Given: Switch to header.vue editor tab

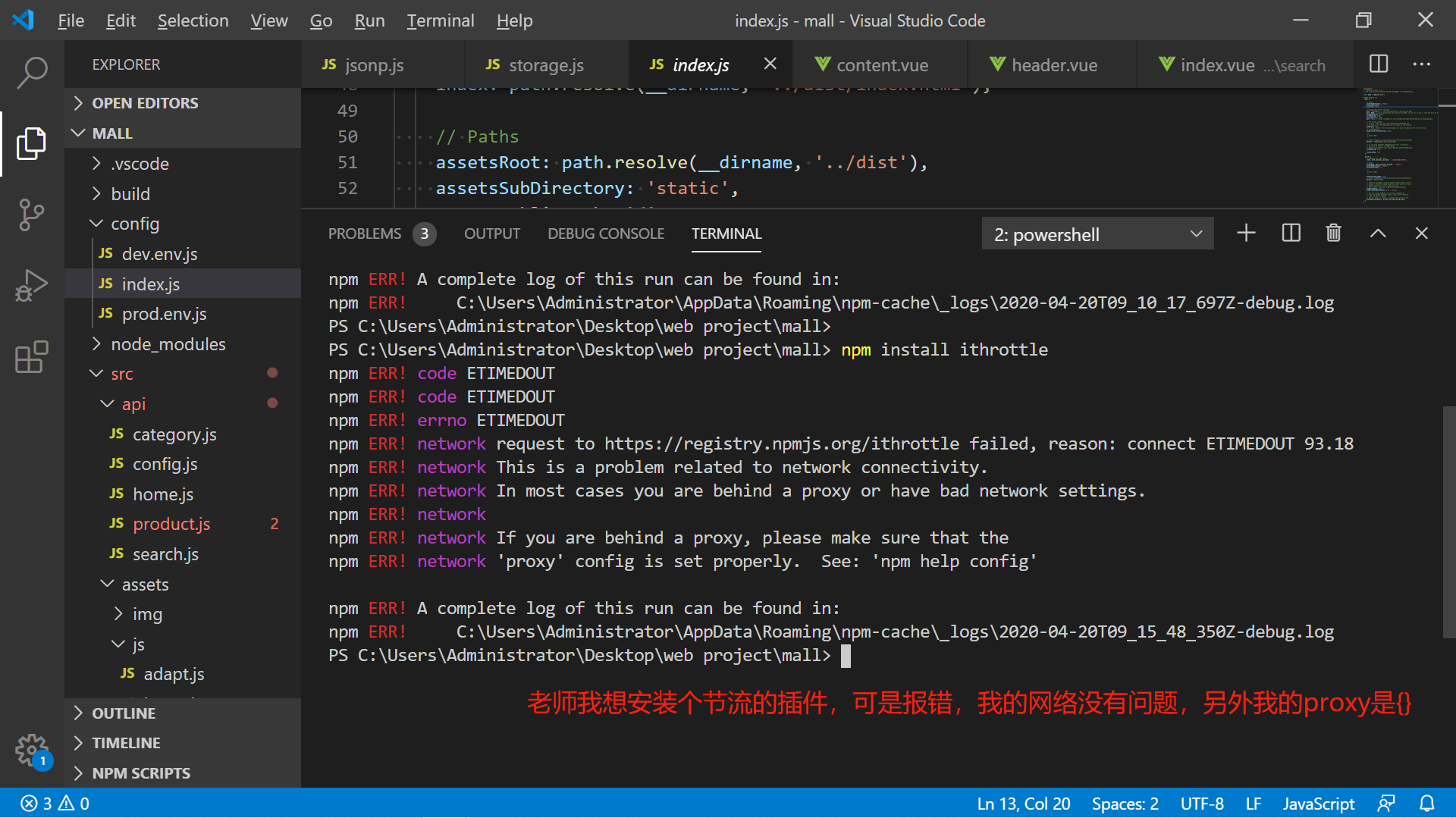Looking at the screenshot, I should point(1053,64).
